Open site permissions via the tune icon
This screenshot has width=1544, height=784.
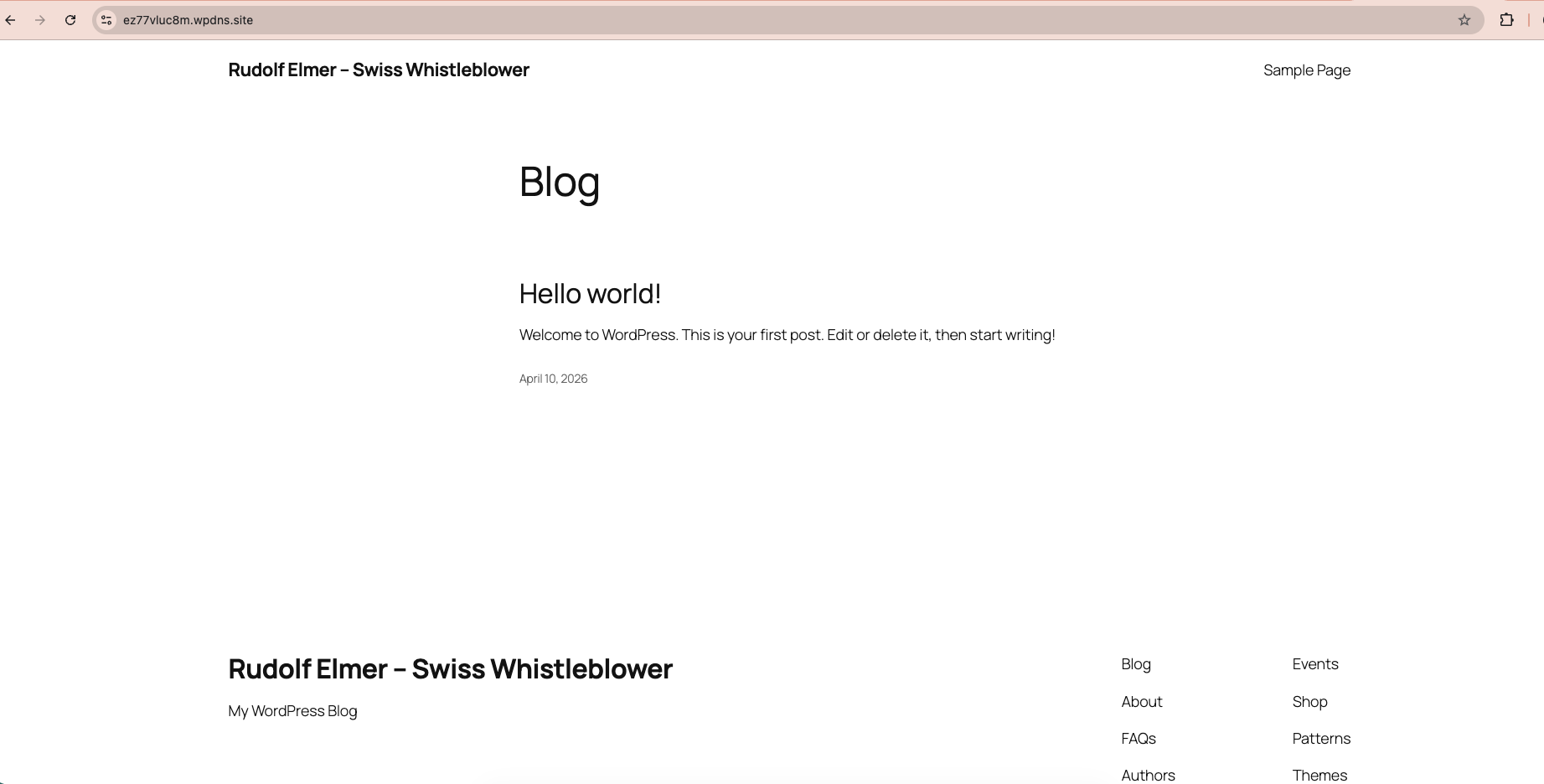pos(106,20)
